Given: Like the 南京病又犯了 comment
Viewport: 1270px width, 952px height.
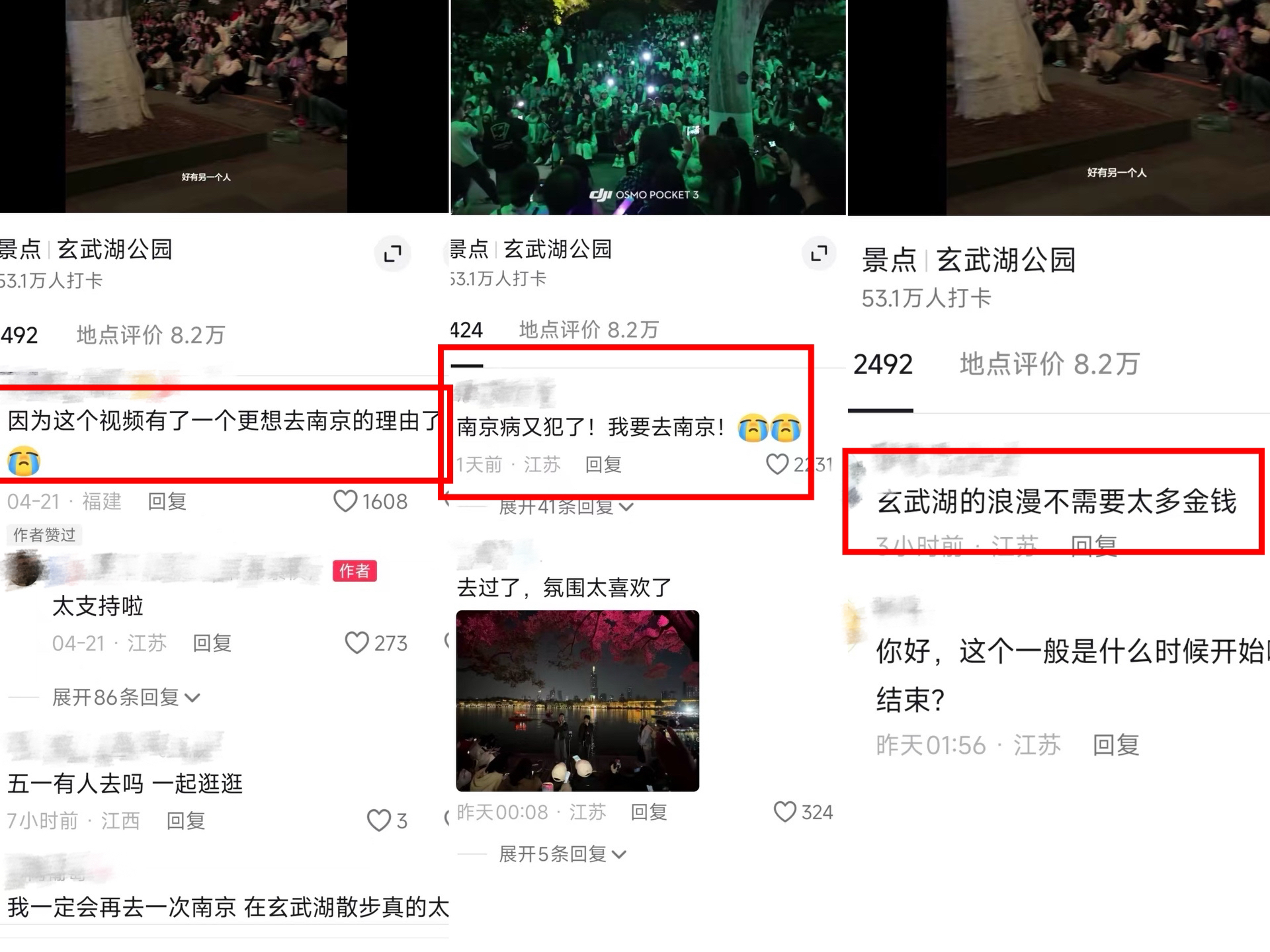Looking at the screenshot, I should tap(777, 464).
